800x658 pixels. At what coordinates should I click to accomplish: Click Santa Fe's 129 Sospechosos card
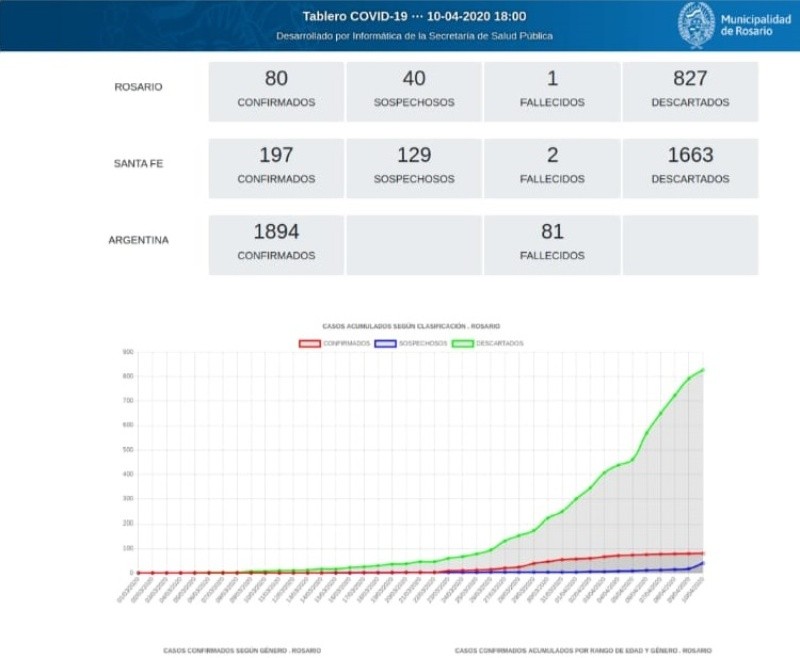coord(414,167)
